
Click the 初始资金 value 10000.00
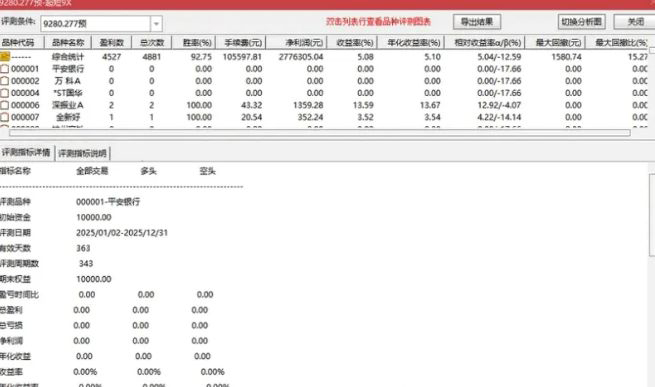coord(94,217)
